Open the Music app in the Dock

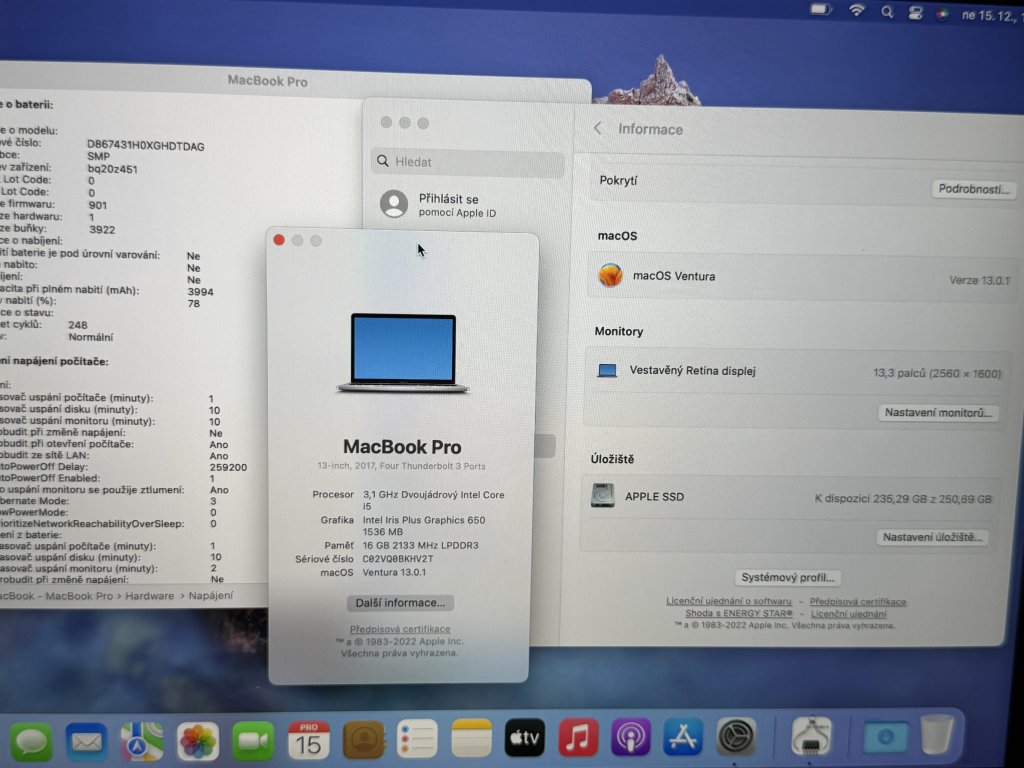click(x=578, y=737)
